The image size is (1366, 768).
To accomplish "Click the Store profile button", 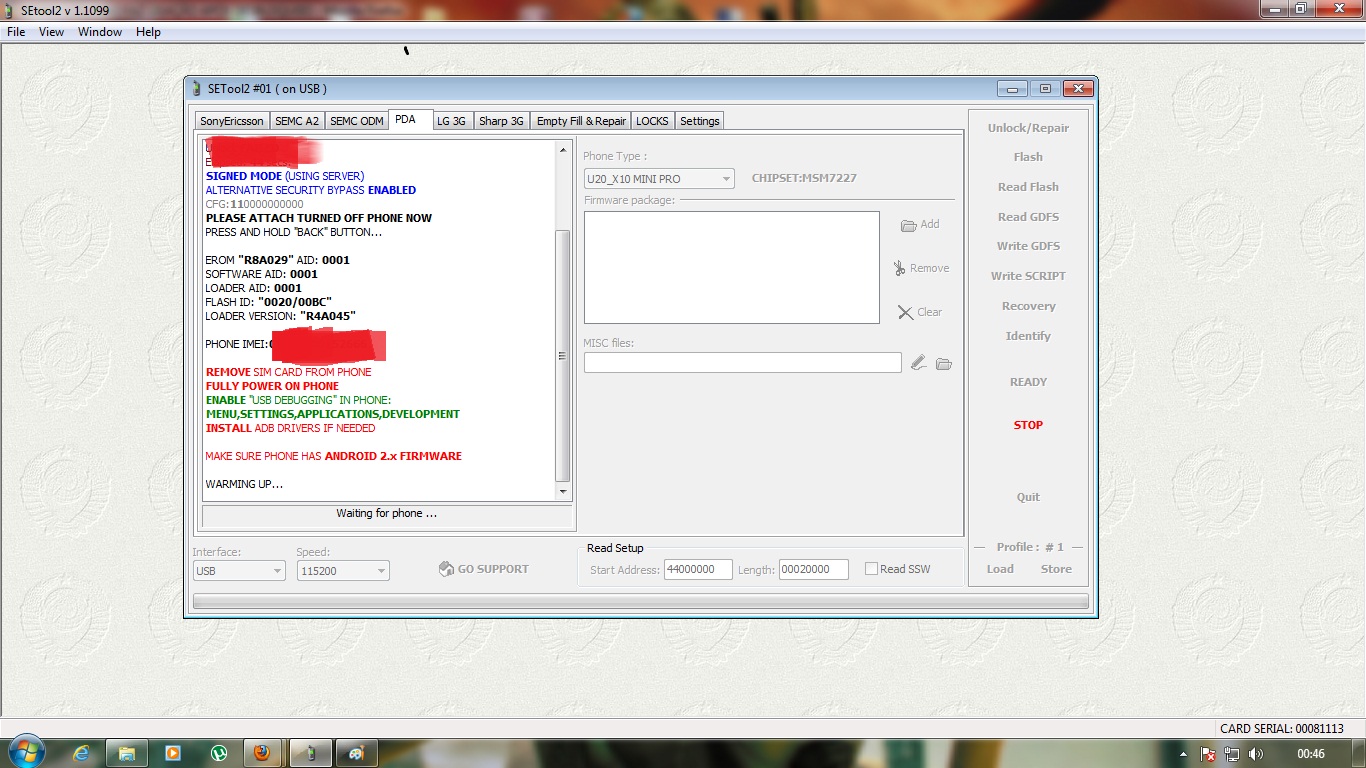I will [x=1056, y=569].
